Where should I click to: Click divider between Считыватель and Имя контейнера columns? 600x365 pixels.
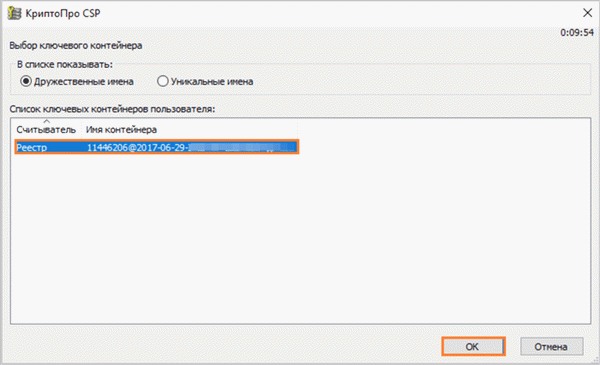pyautogui.click(x=82, y=130)
